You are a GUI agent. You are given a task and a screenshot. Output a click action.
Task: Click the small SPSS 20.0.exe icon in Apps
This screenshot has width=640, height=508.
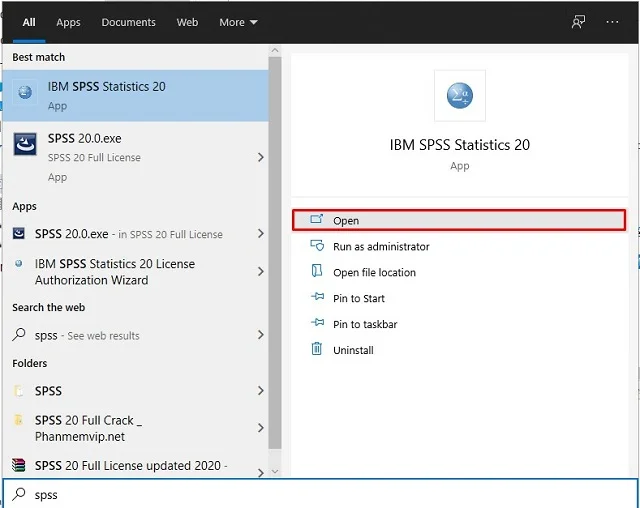[19, 233]
